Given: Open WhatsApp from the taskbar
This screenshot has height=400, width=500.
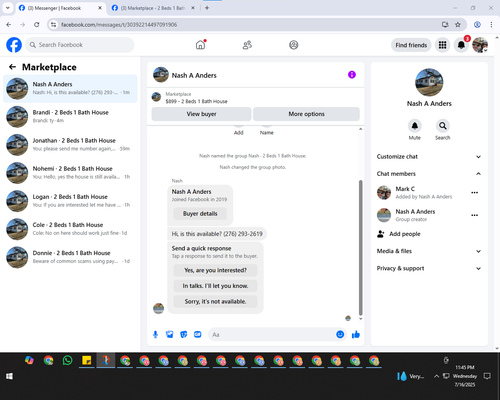Looking at the screenshot, I should [68, 360].
